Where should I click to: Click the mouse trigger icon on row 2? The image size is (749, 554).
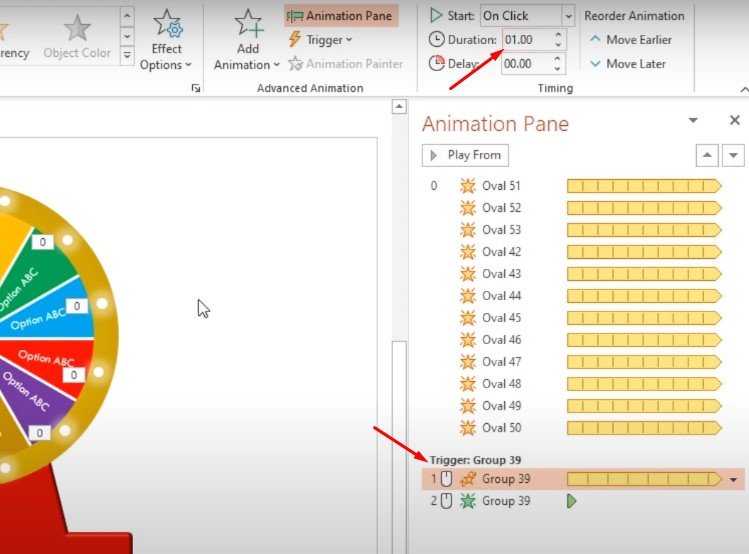[446, 501]
